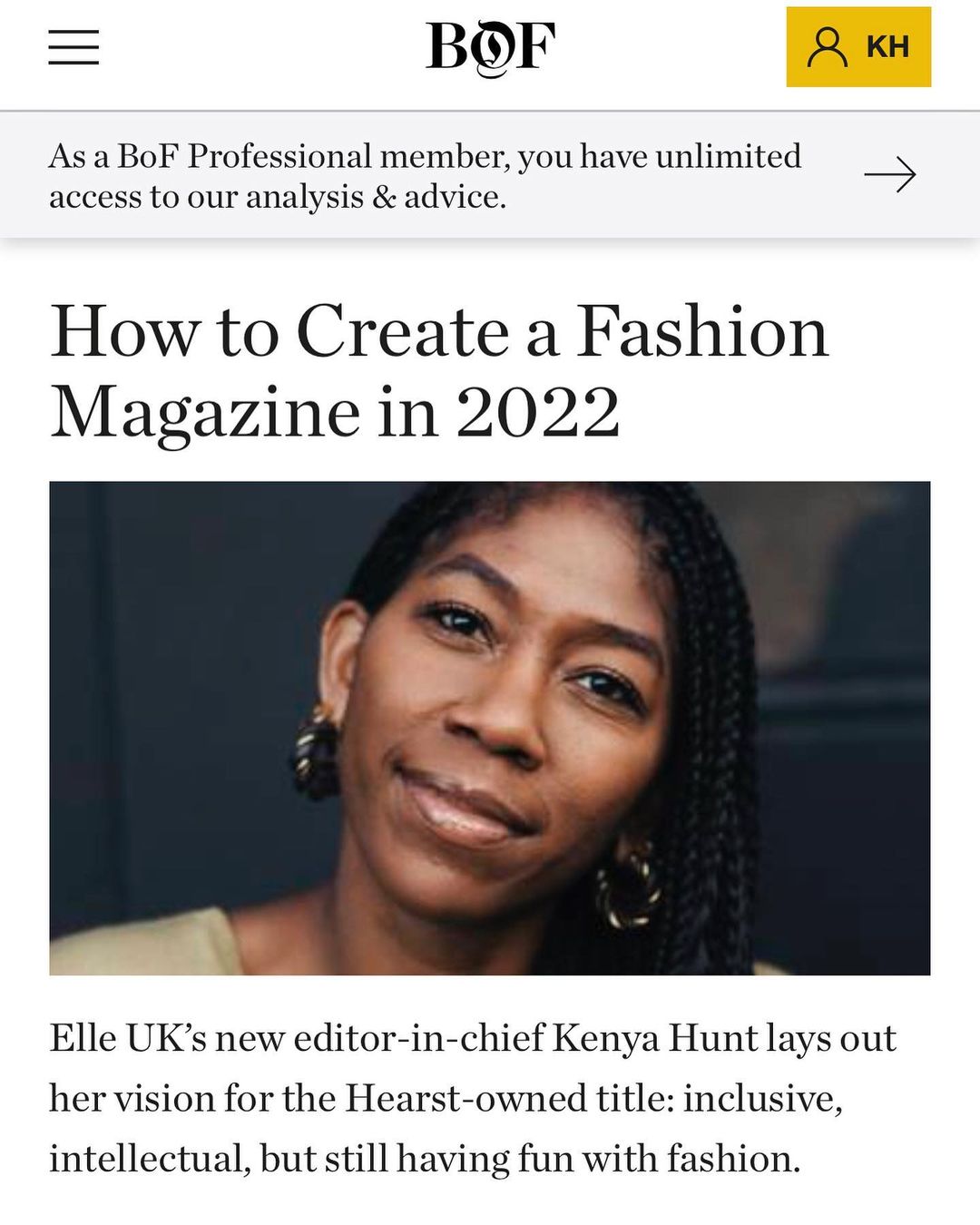
Task: Open the article portrait photo
Action: click(x=490, y=728)
